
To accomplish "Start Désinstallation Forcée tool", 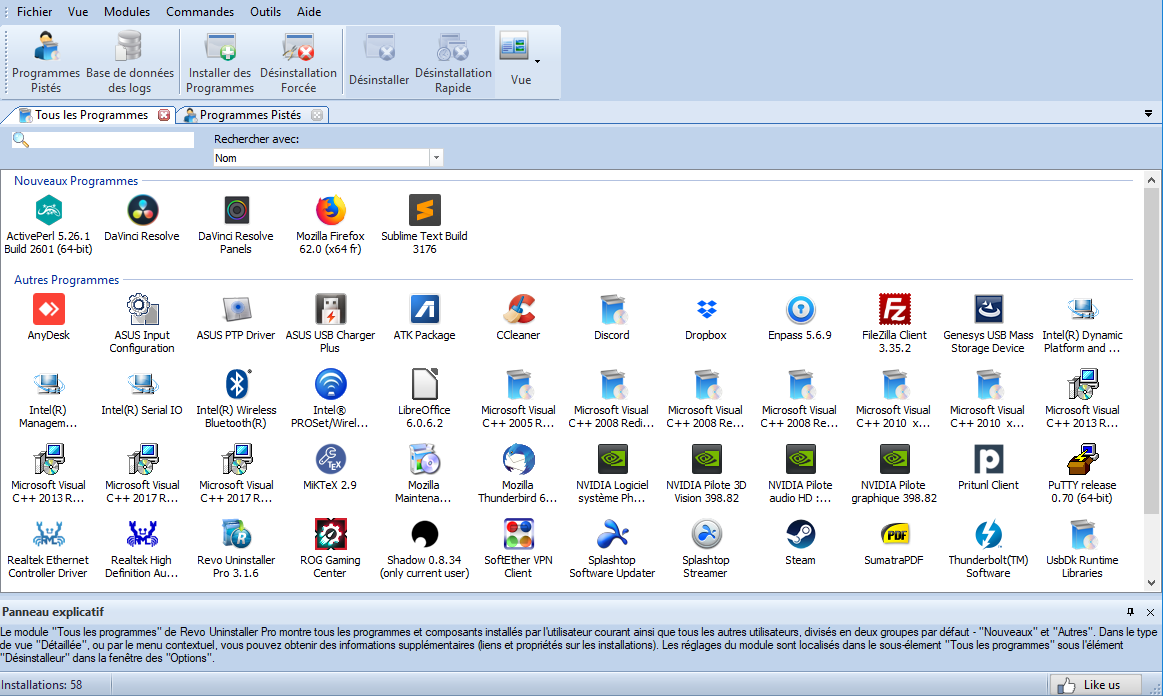I will pyautogui.click(x=298, y=62).
